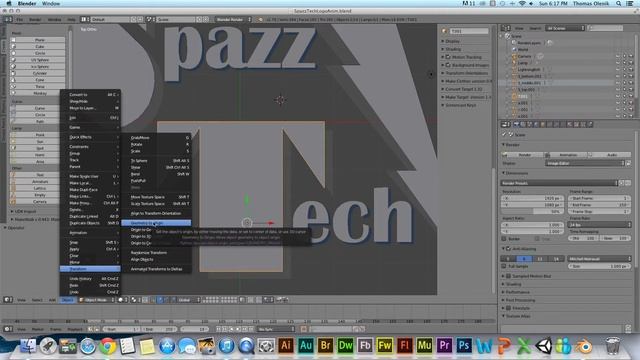The image size is (640, 360).
Task: Toggle the Anti-Aliasing checkbox
Action: (509, 249)
